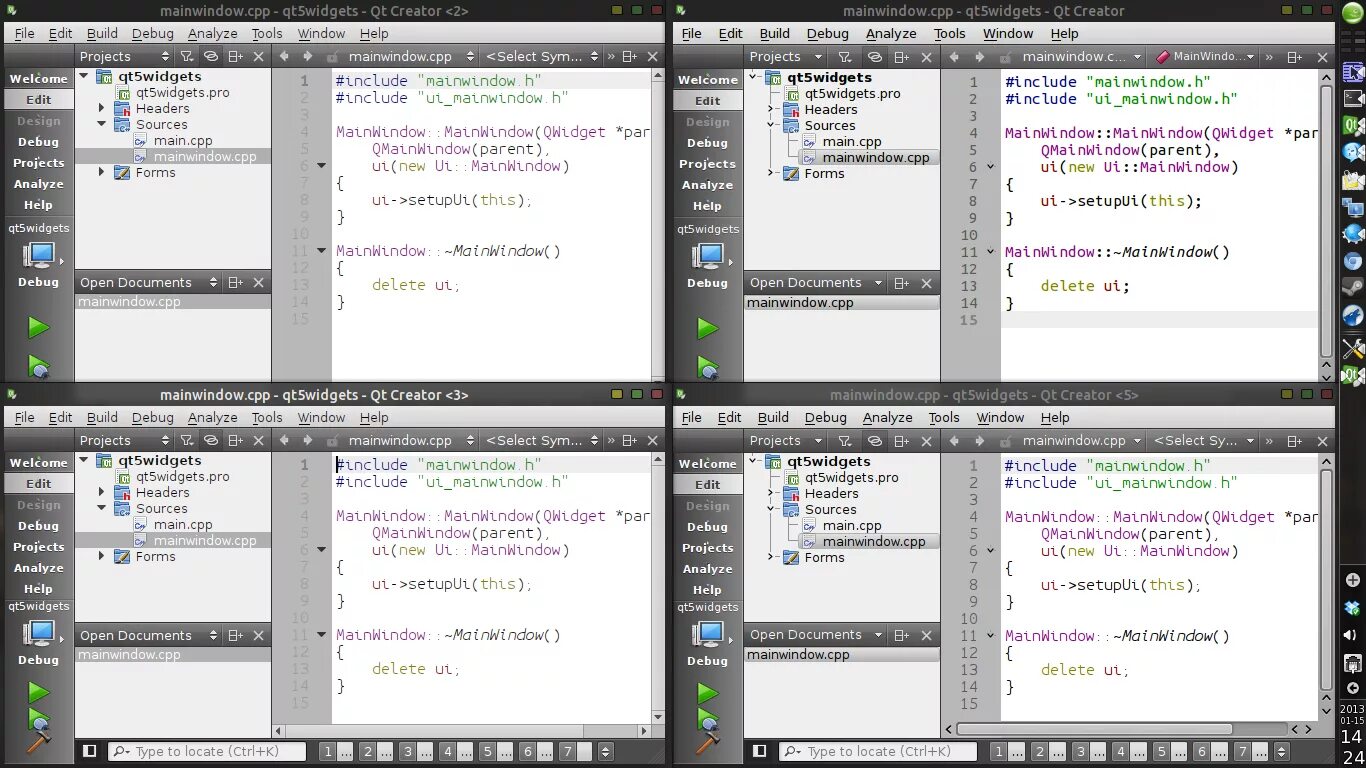Screen dimensions: 1366x768
Task: Close the editor split in Qt Creator <5>
Action: click(x=1322, y=441)
